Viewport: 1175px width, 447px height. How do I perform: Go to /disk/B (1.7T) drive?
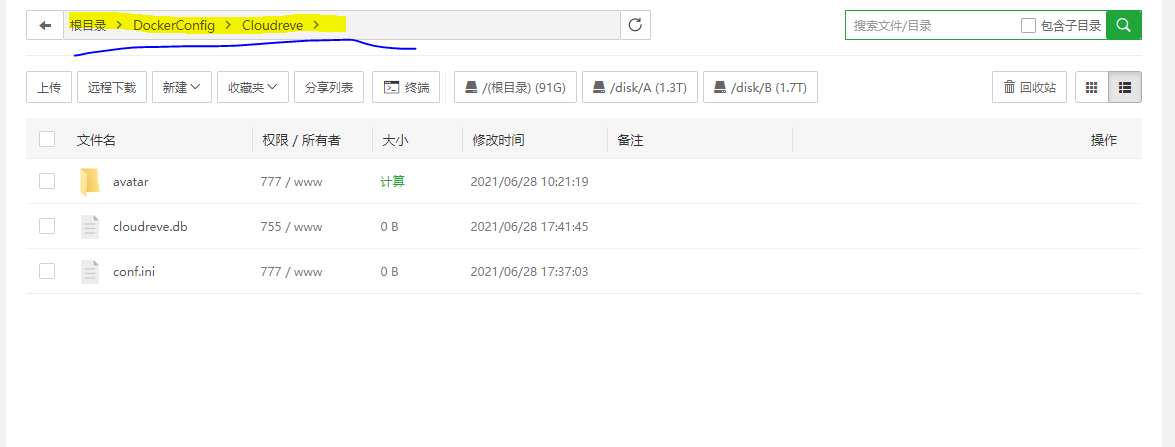[x=761, y=87]
